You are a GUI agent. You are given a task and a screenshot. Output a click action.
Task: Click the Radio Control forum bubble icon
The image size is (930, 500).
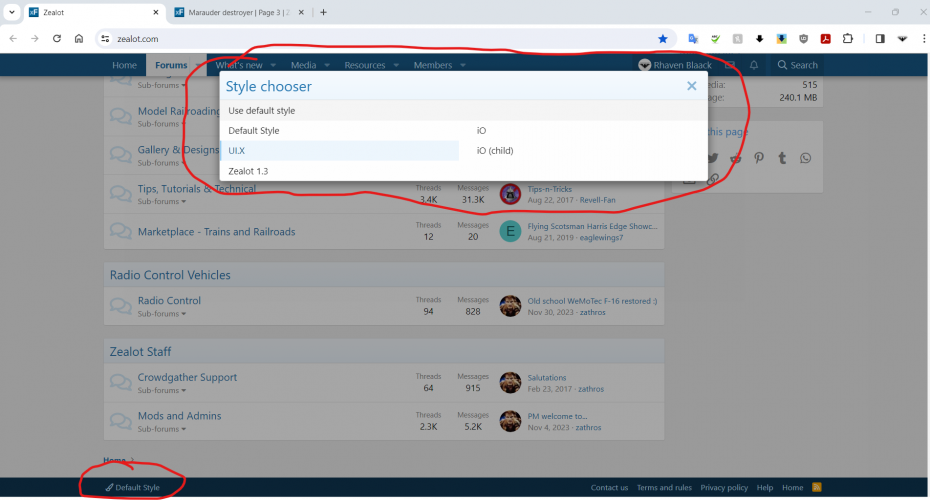click(x=120, y=306)
